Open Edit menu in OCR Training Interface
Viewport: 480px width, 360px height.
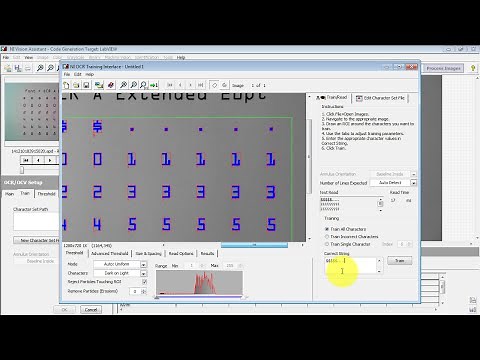tap(77, 74)
